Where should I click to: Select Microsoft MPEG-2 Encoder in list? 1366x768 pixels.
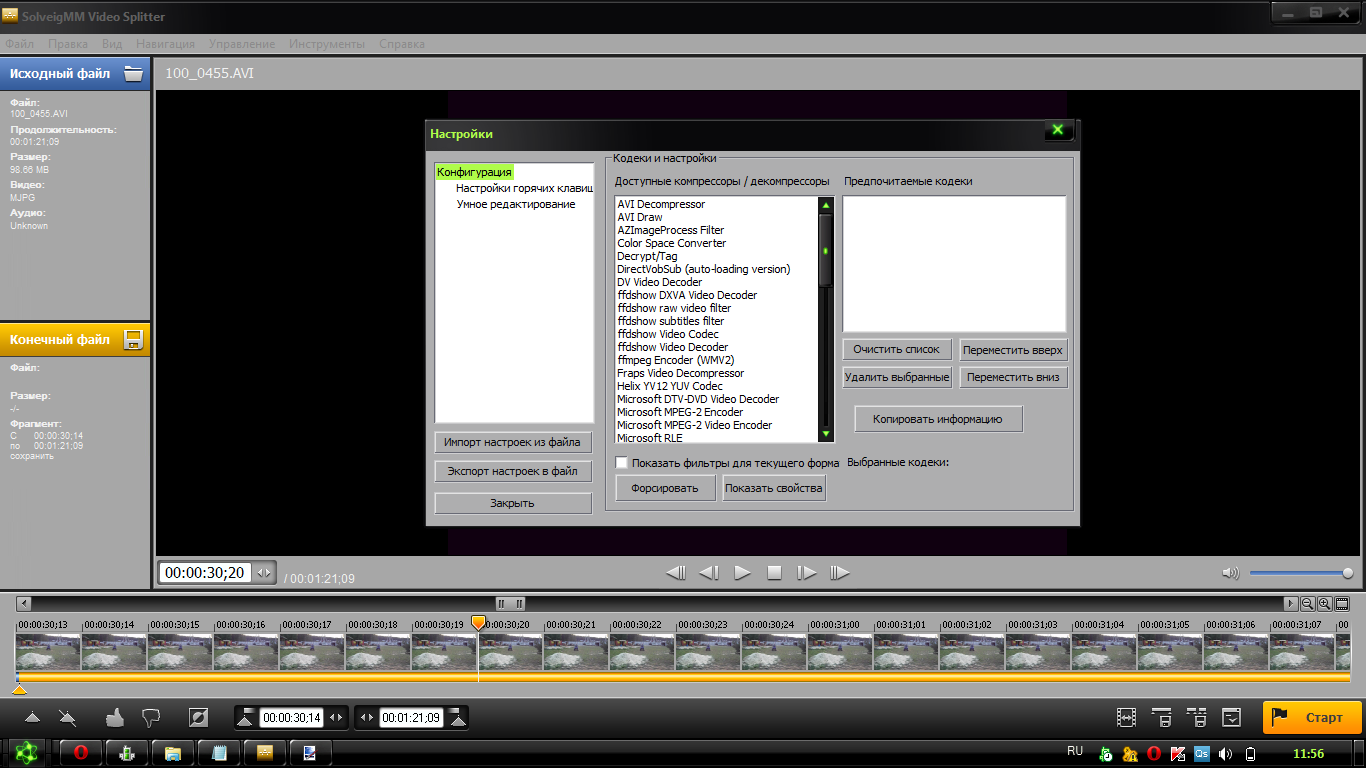680,412
